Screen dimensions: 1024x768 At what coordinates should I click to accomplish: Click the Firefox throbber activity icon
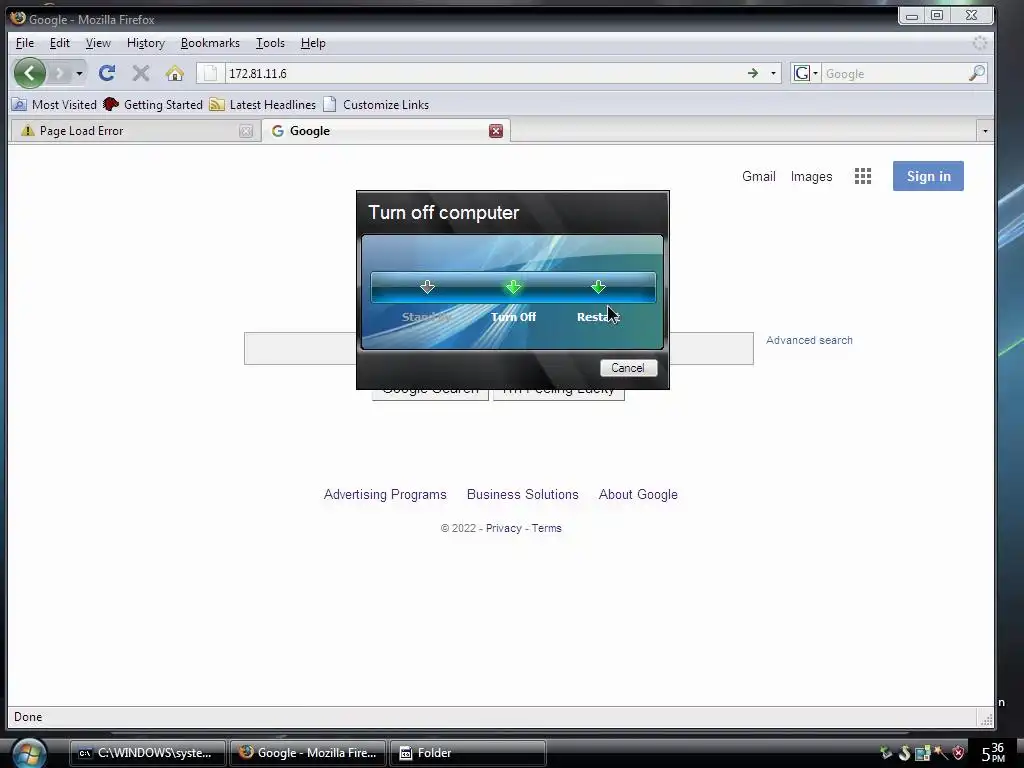tap(980, 43)
